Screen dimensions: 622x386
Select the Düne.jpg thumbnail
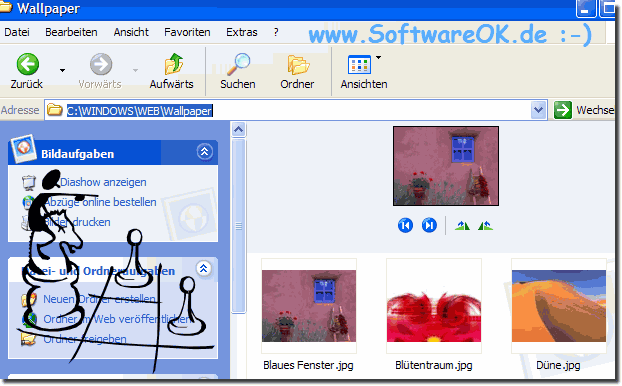pyautogui.click(x=559, y=306)
